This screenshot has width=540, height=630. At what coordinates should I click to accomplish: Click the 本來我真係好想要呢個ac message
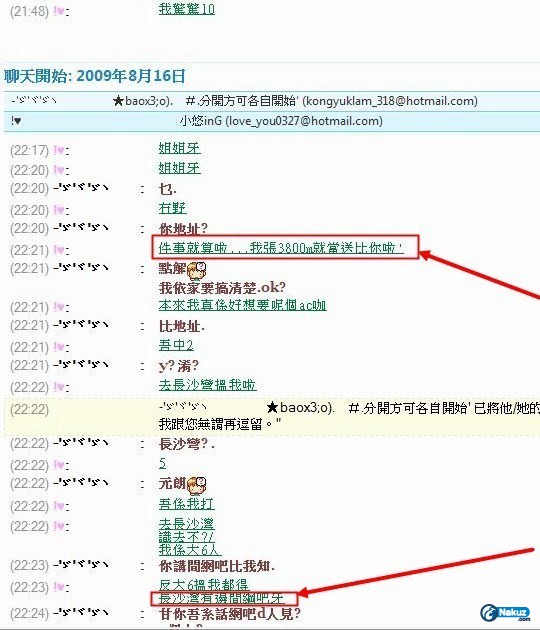tap(242, 305)
